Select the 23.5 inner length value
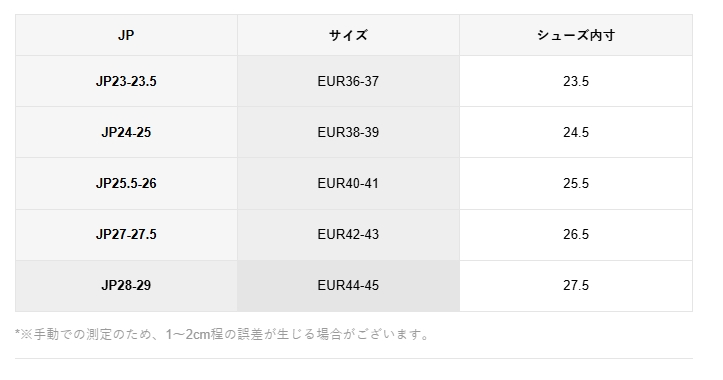This screenshot has height=380, width=723. pos(576,81)
